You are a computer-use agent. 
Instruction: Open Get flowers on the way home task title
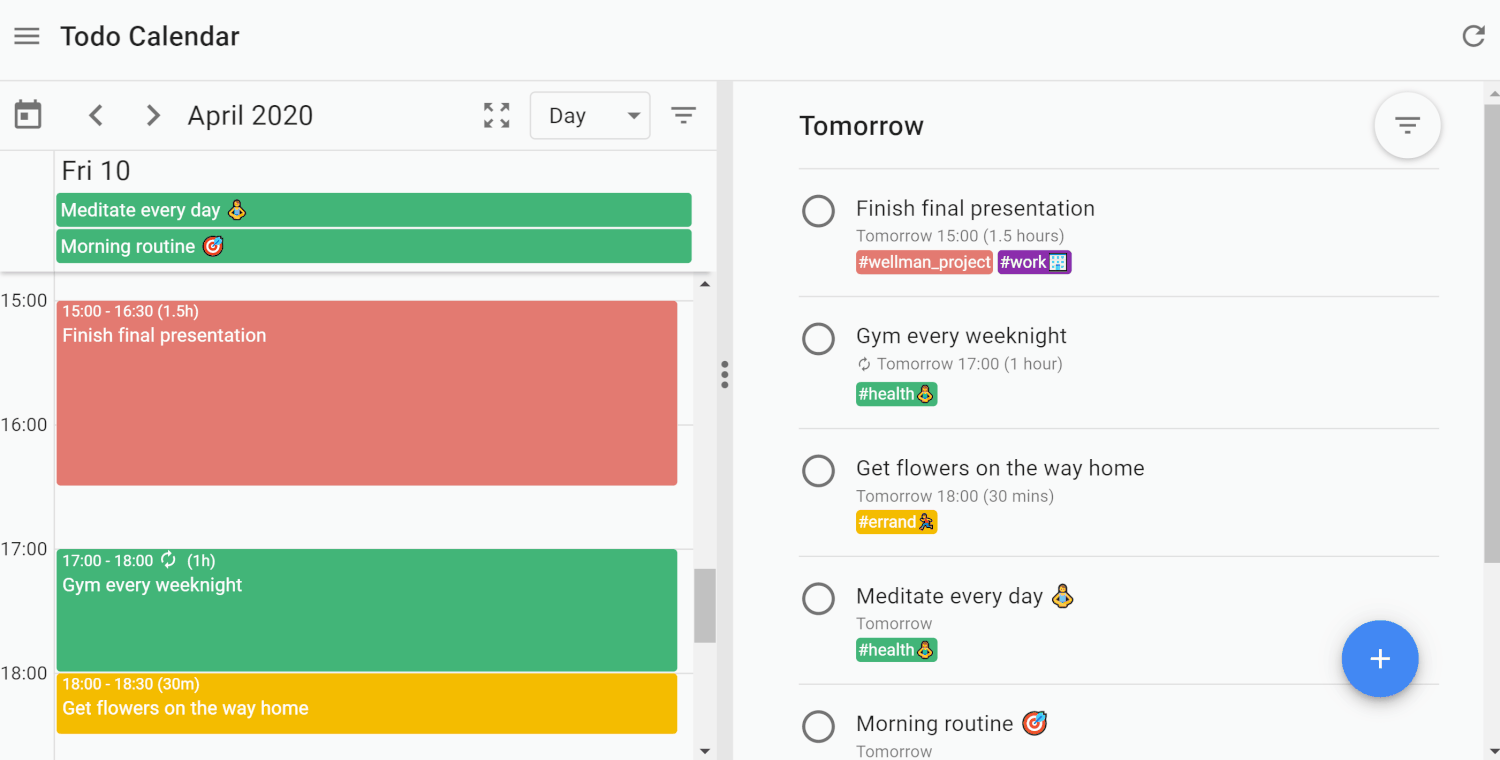1000,468
